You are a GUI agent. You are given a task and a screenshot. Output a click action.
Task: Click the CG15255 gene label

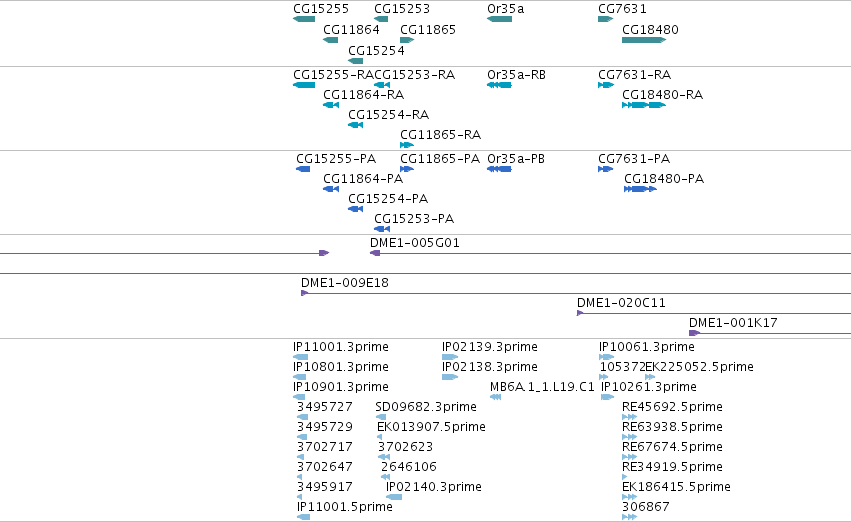click(321, 9)
